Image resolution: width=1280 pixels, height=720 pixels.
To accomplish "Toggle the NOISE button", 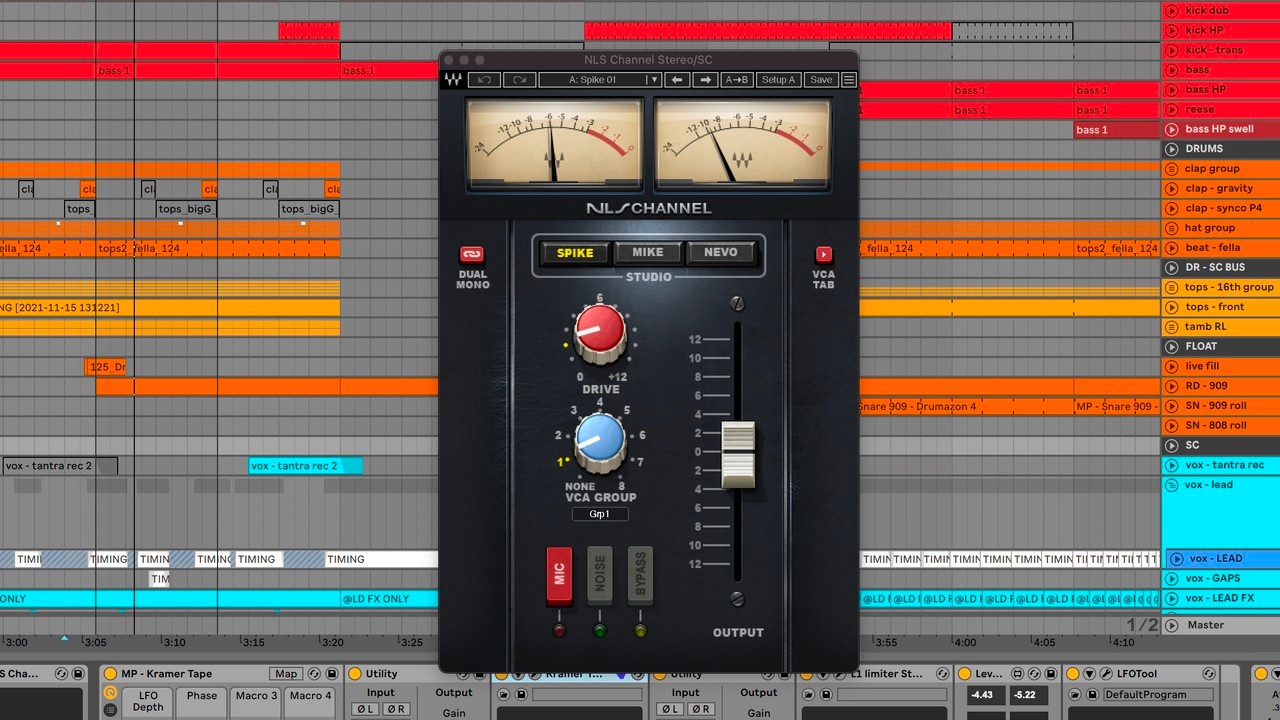I will [x=600, y=575].
